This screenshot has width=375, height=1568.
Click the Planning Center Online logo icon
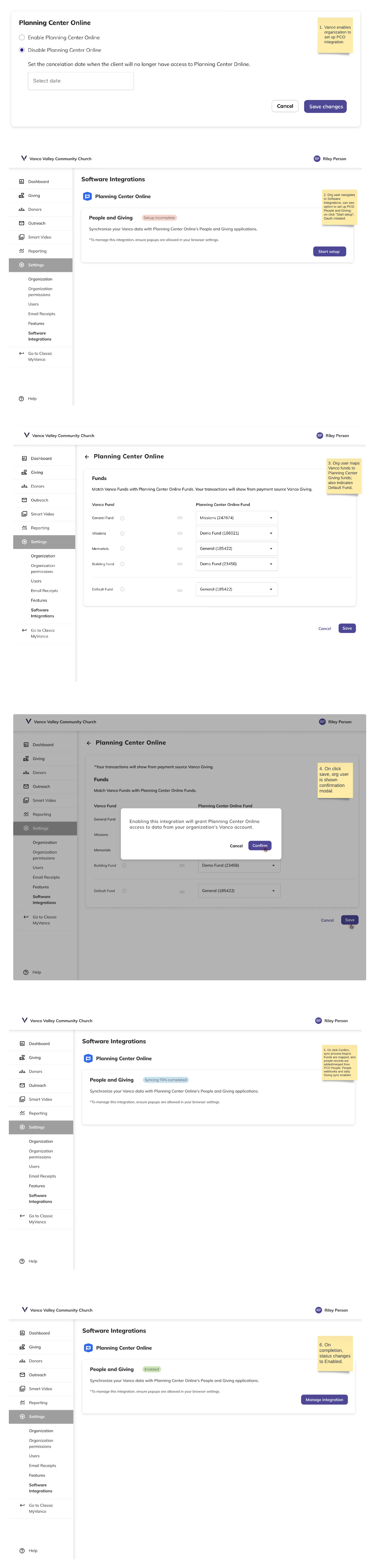click(87, 196)
